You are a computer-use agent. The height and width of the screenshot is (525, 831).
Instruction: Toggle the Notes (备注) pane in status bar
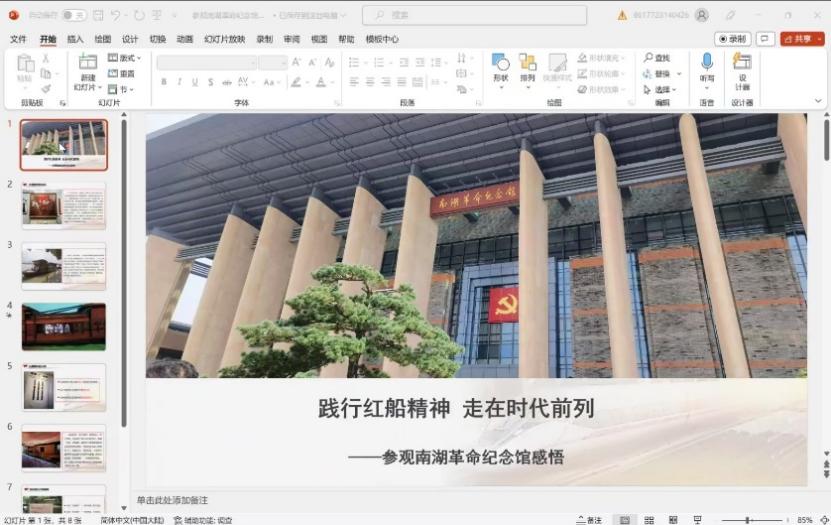590,520
